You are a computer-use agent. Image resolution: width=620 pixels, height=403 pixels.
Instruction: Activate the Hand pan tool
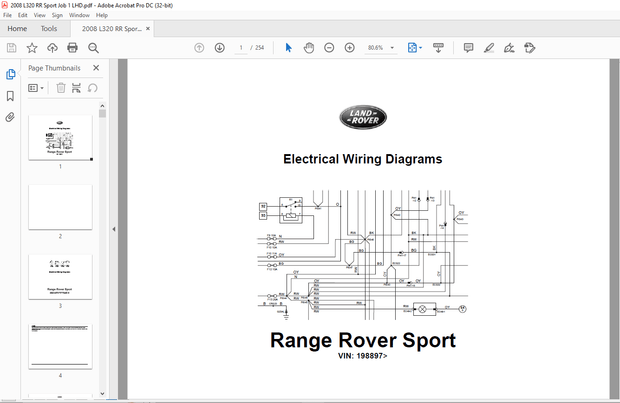click(309, 48)
